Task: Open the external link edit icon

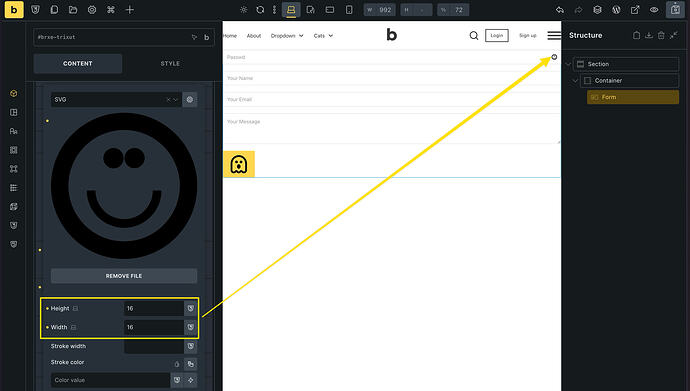Action: [x=635, y=10]
